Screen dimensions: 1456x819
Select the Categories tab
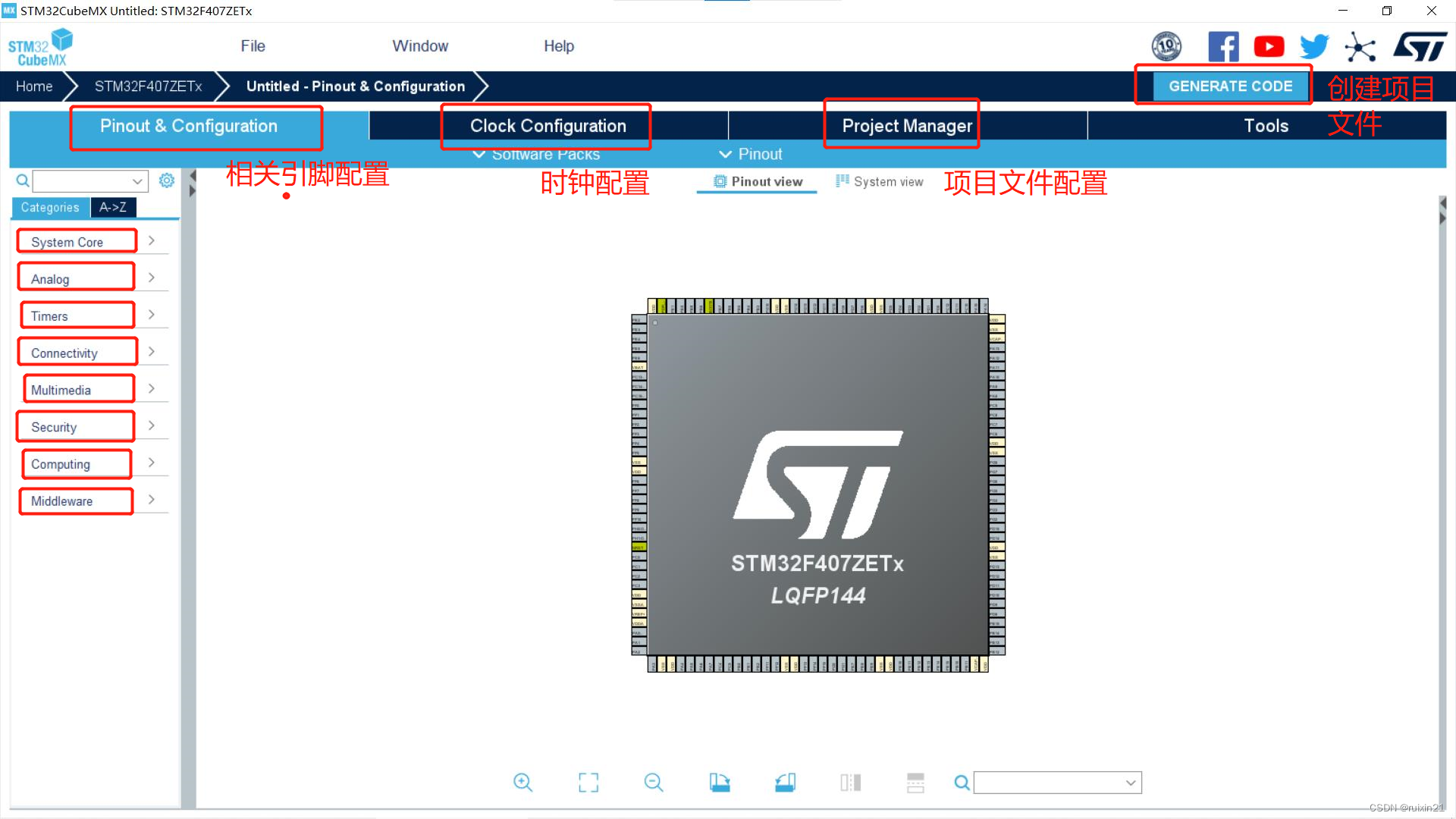[50, 208]
